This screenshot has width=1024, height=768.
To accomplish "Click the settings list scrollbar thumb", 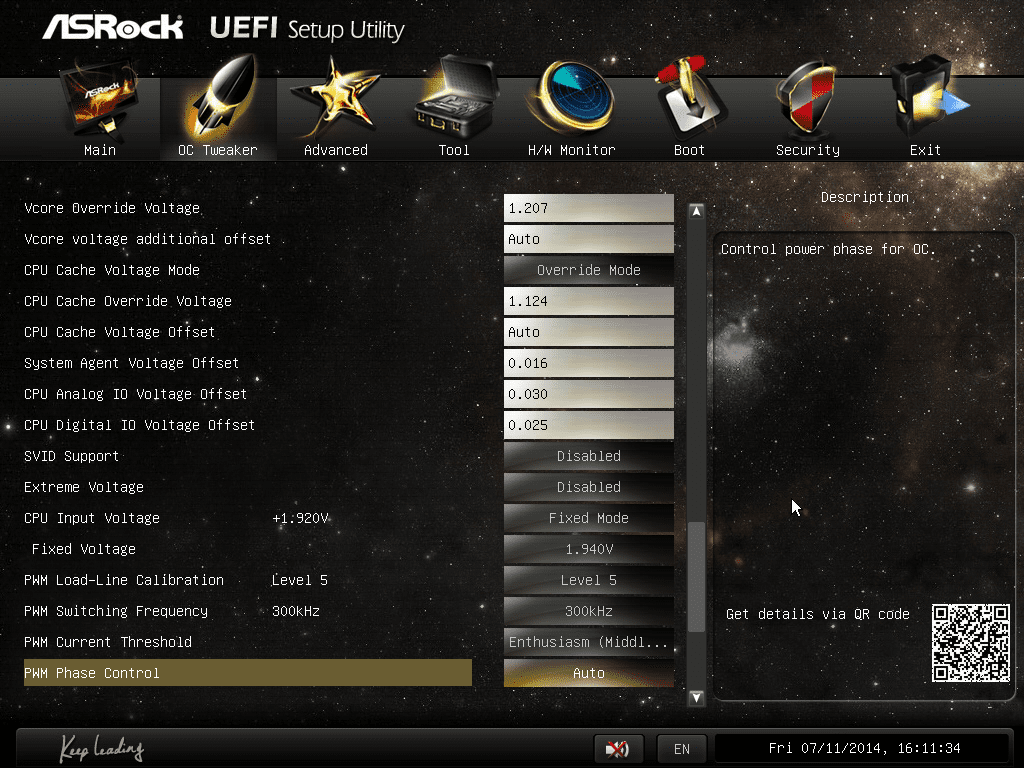I will pyautogui.click(x=696, y=577).
